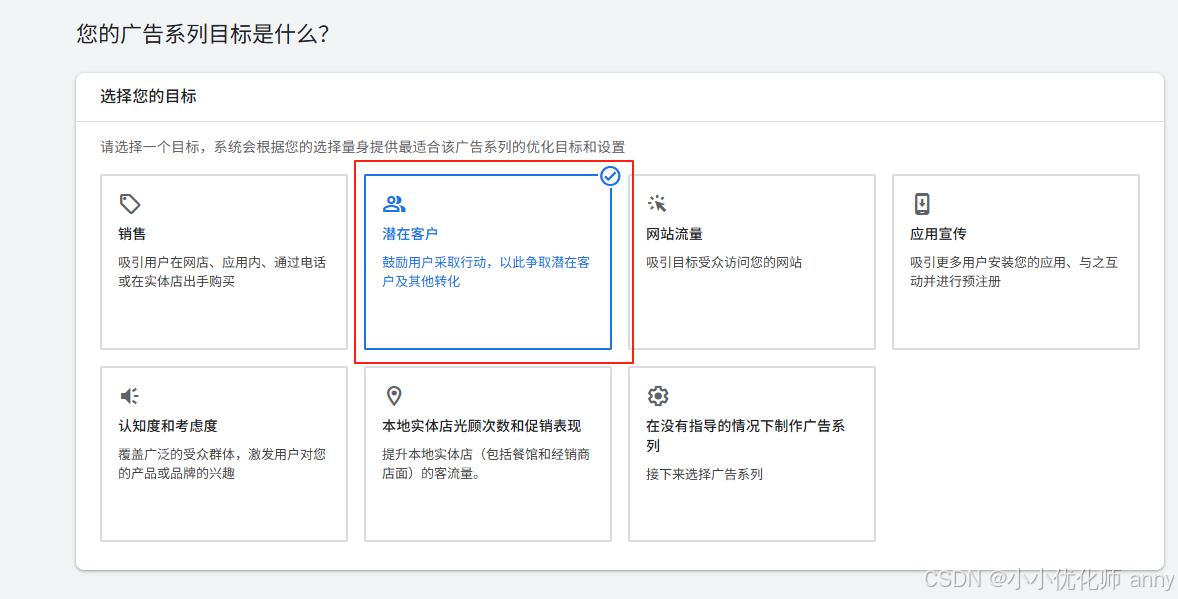The height and width of the screenshot is (599, 1178).
Task: Click the description 吸引用户在网店、应用内、通过电话
Action: coord(222,271)
